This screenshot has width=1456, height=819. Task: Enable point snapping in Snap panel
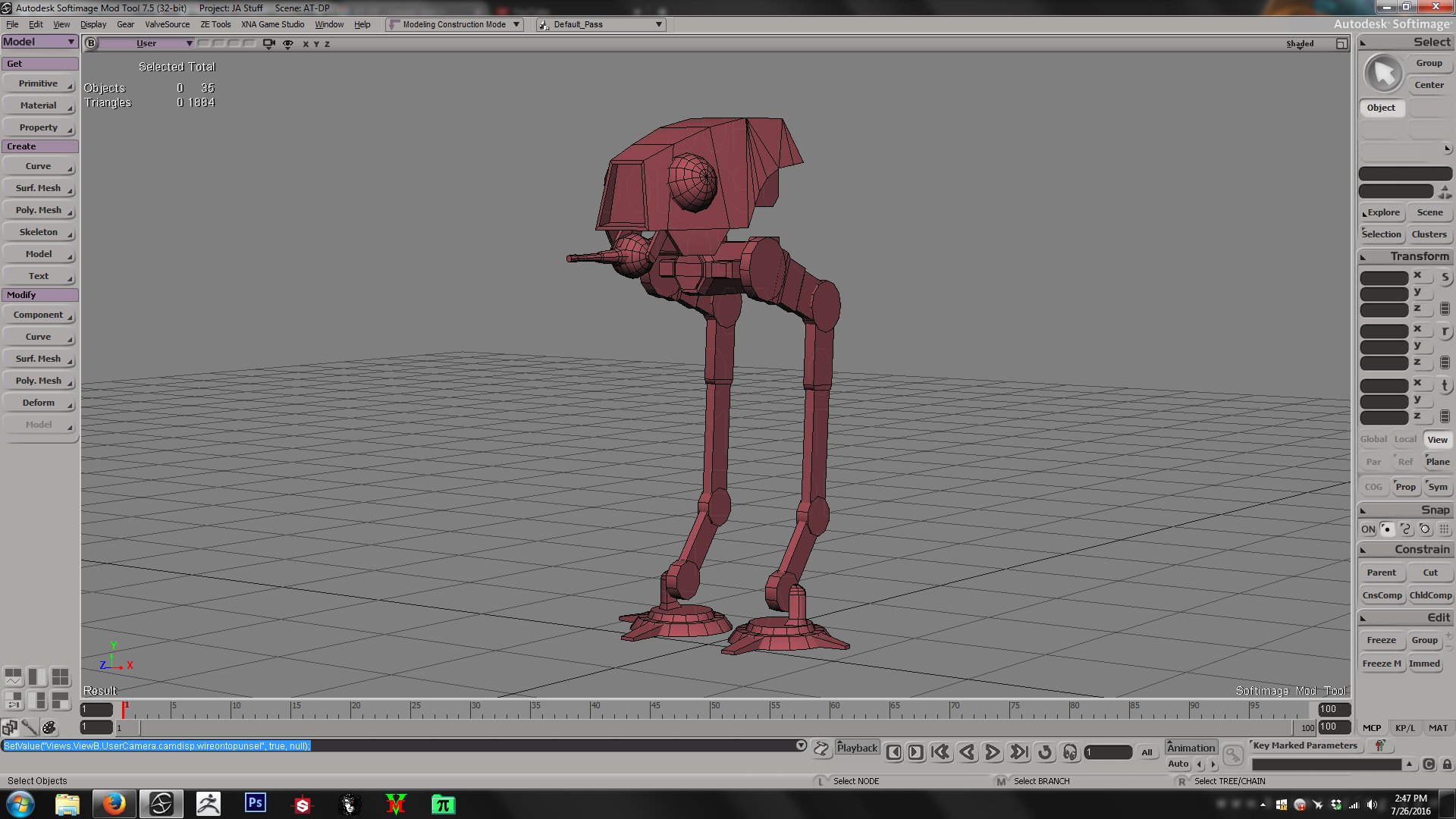1386,529
